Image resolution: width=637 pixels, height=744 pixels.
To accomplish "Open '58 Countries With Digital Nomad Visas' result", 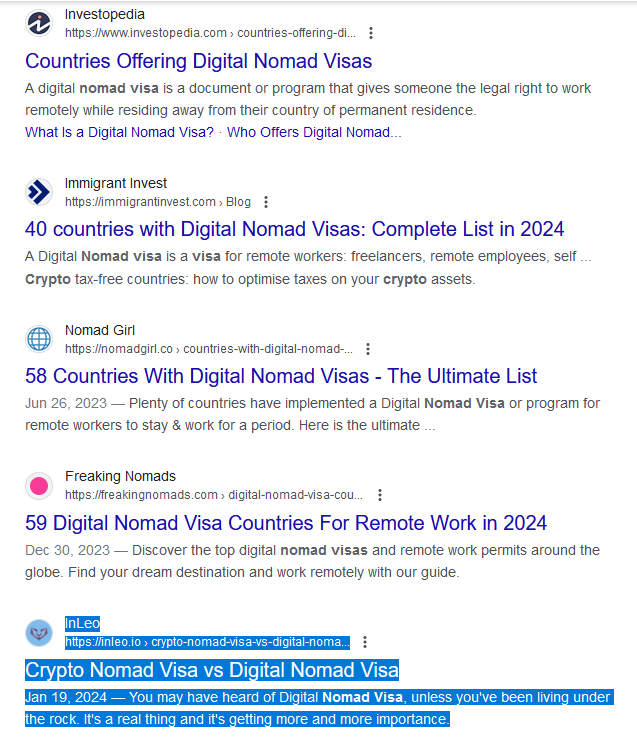I will tap(281, 376).
